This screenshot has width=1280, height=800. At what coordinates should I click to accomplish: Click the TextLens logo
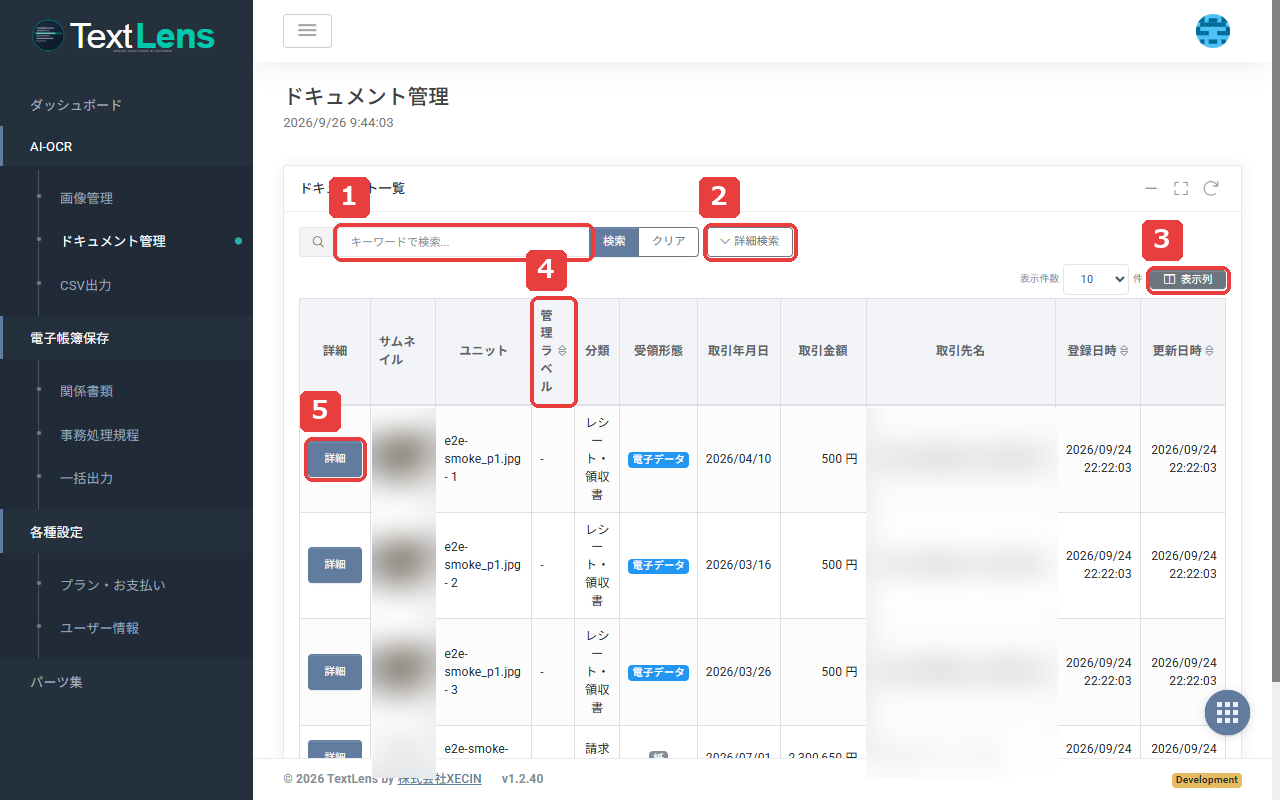click(124, 36)
